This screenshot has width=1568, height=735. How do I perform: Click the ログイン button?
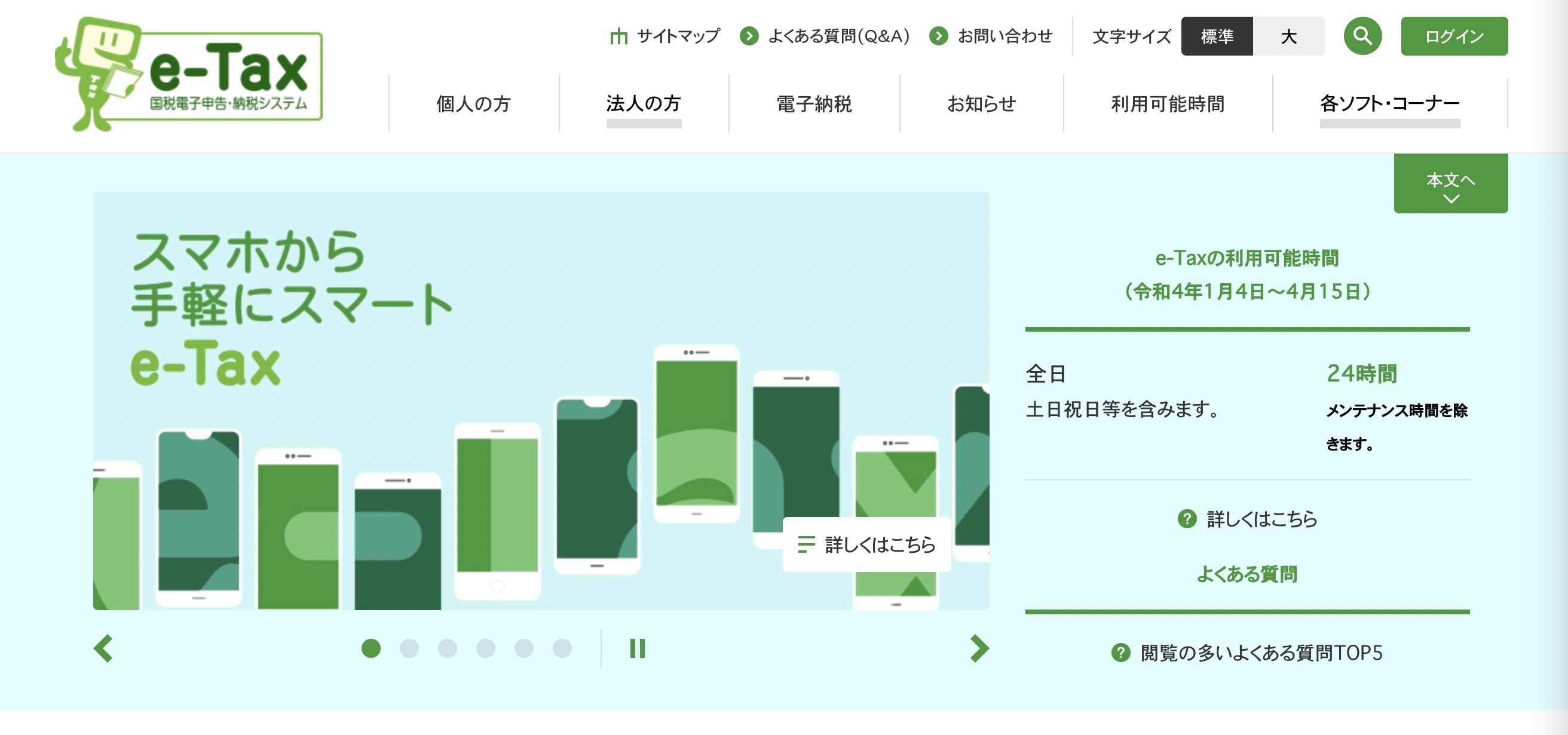(x=1454, y=36)
